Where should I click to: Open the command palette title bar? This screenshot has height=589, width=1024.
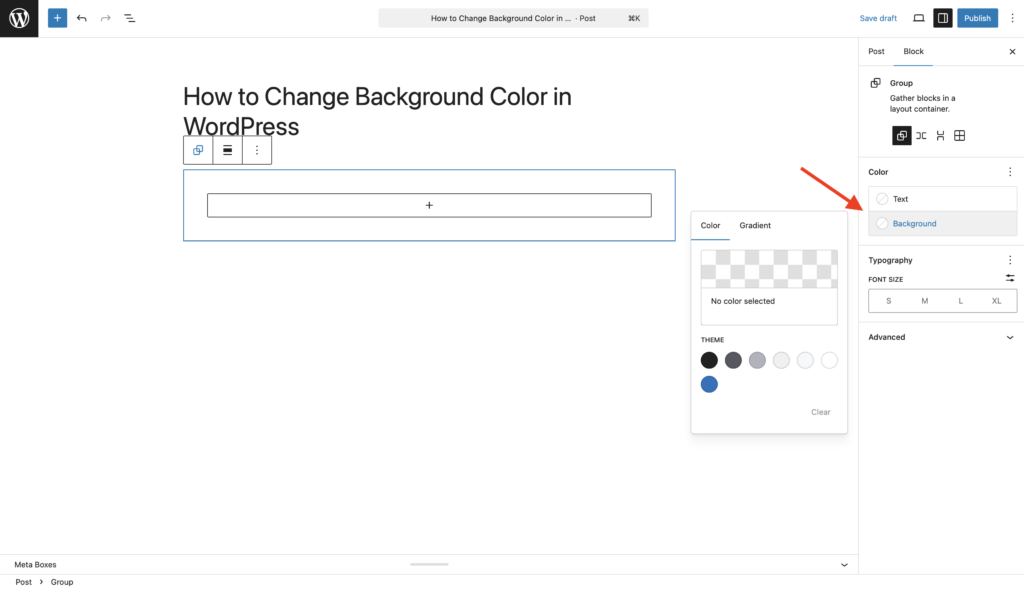[x=513, y=18]
